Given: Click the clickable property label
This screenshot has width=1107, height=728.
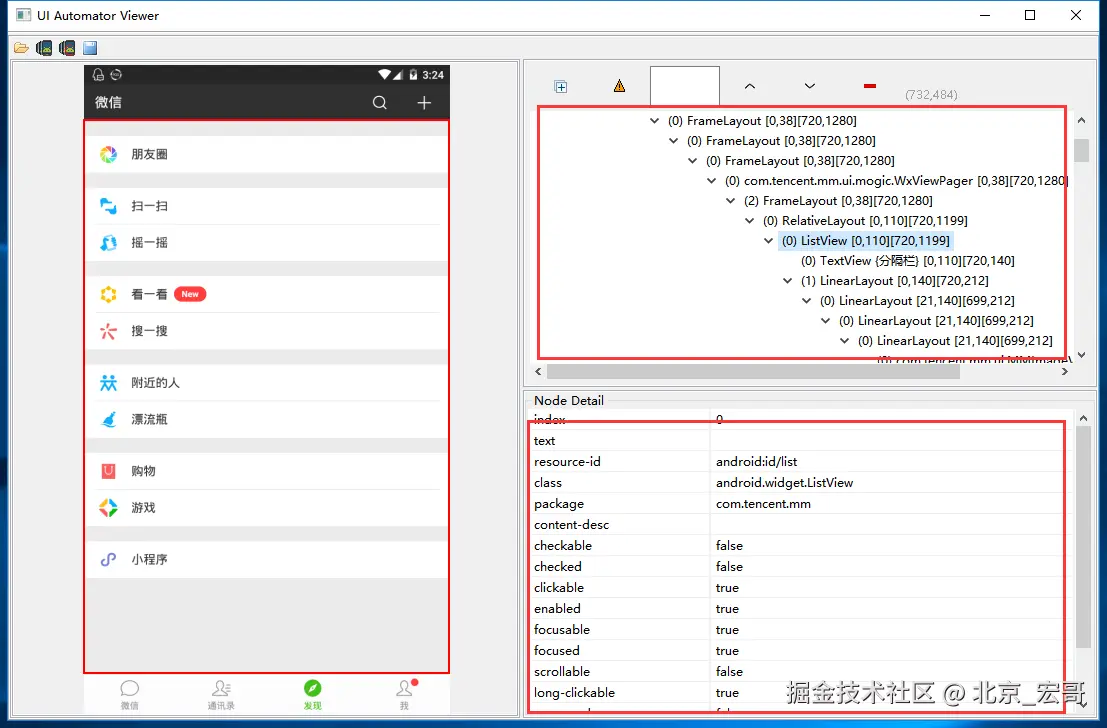Looking at the screenshot, I should coord(558,587).
